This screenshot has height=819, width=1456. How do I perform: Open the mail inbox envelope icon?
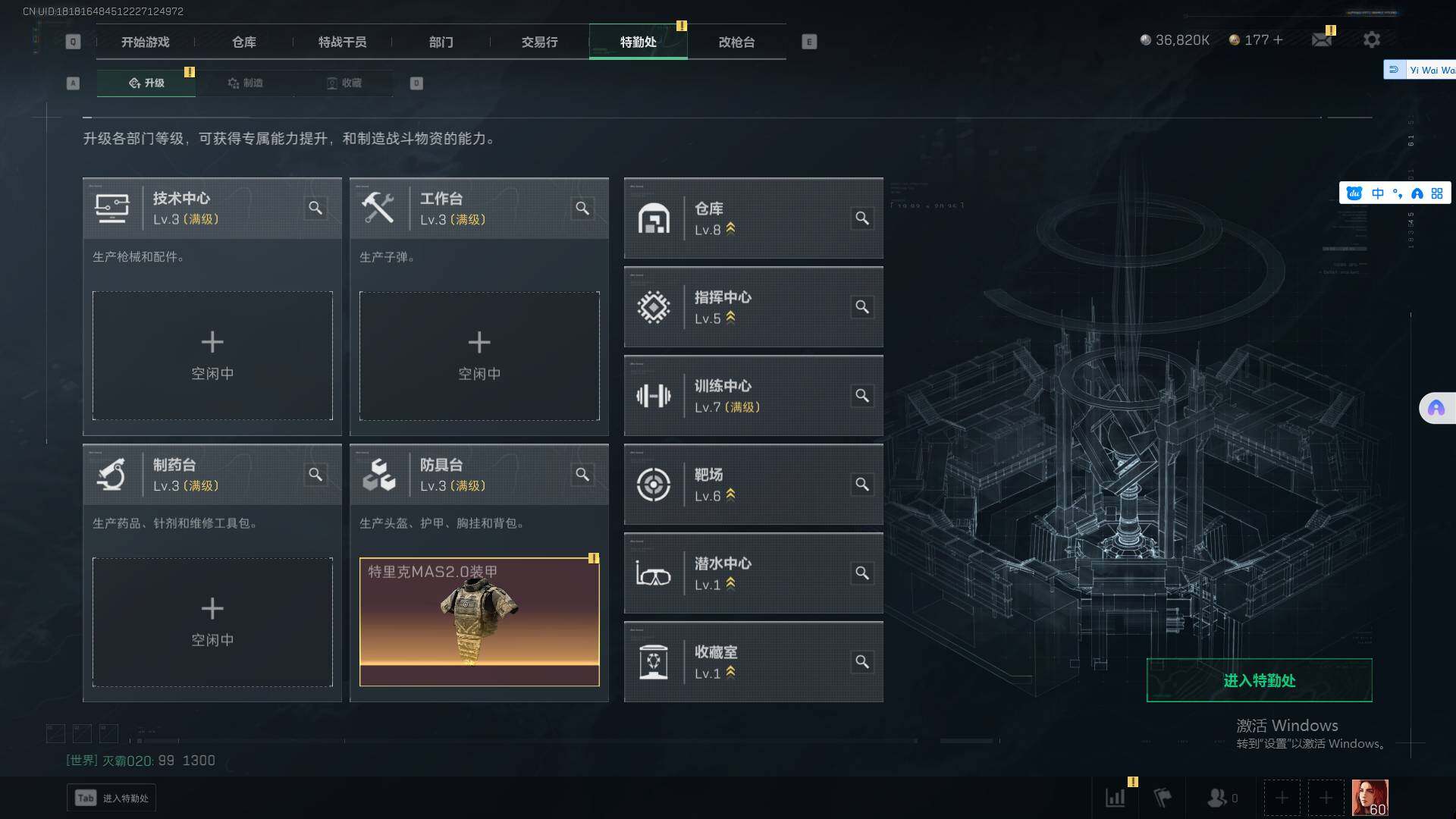1322,39
